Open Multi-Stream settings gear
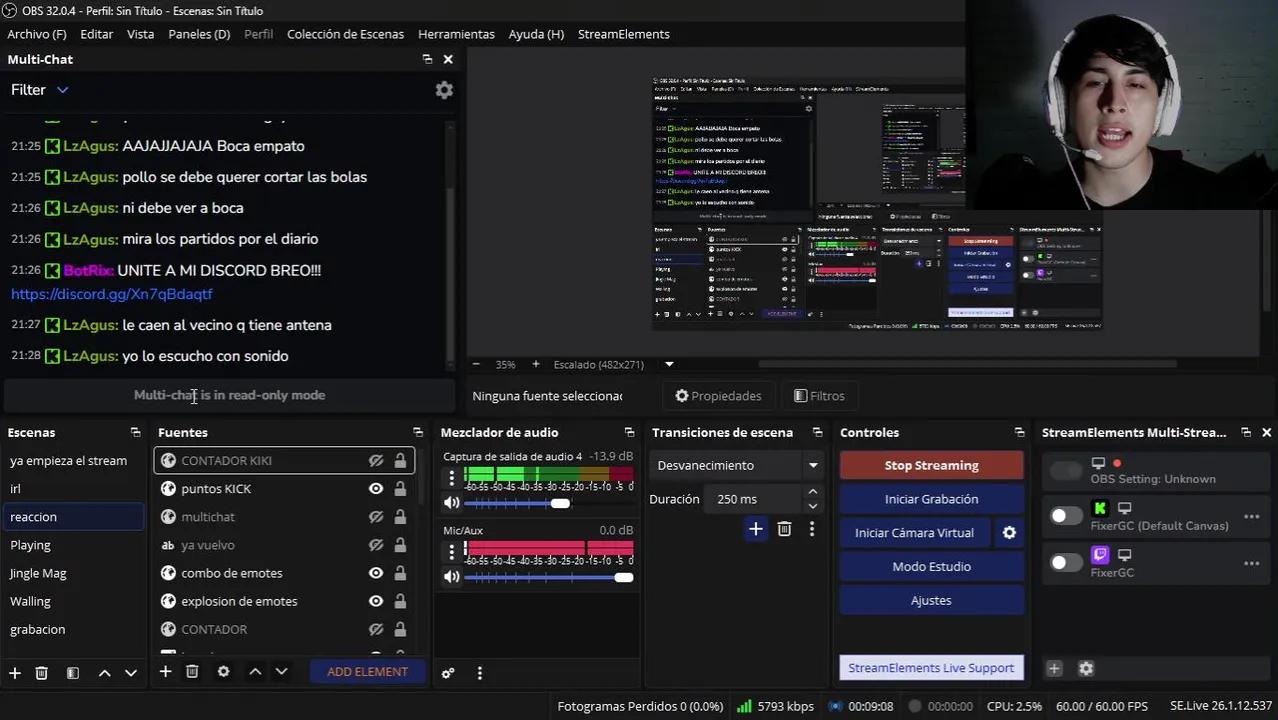This screenshot has height=720, width=1278. pos(1086,668)
